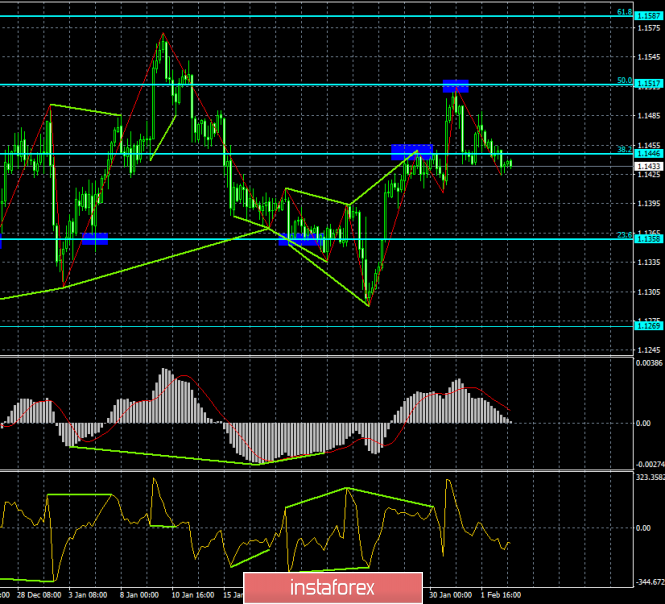Click the MACD scale value 0.00386
Viewport: 665px width, 604px height.
point(648,361)
